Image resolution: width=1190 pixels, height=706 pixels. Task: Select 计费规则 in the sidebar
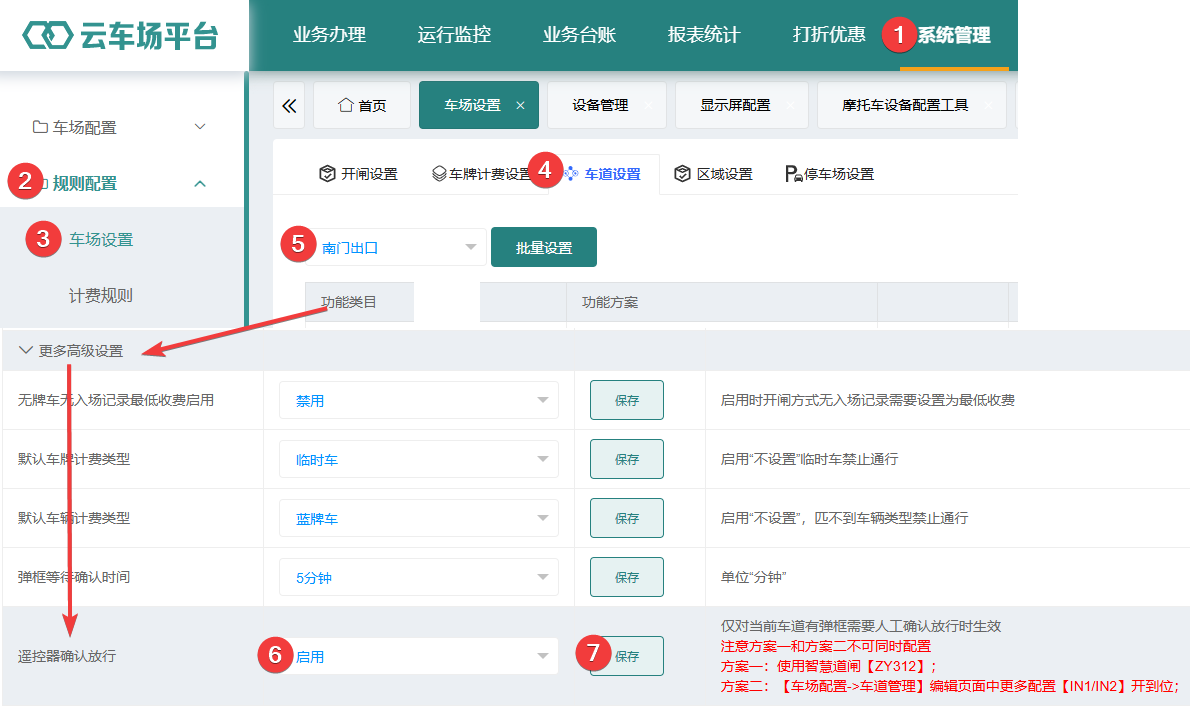[x=101, y=295]
